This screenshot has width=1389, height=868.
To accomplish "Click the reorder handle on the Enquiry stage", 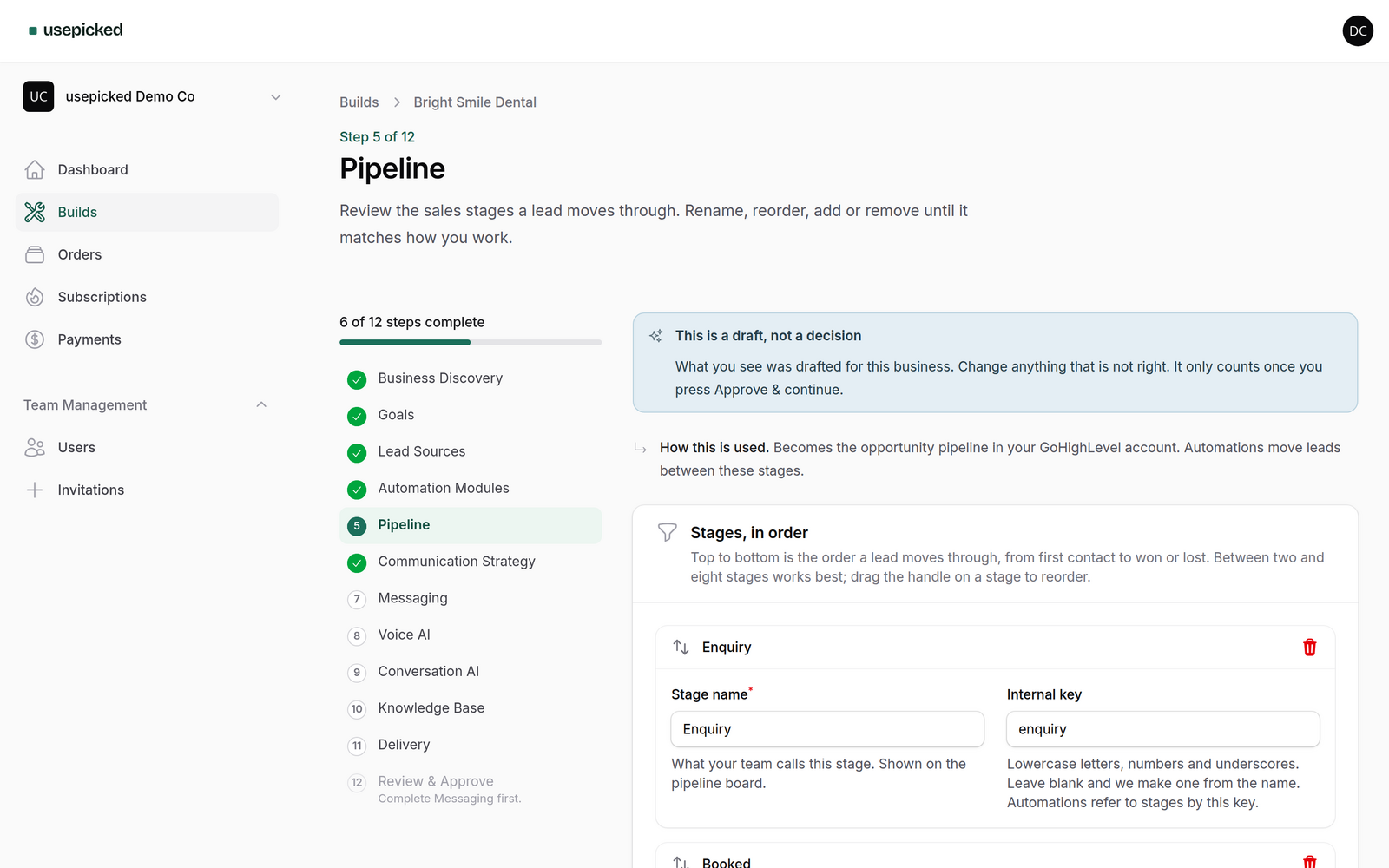I will tap(681, 647).
